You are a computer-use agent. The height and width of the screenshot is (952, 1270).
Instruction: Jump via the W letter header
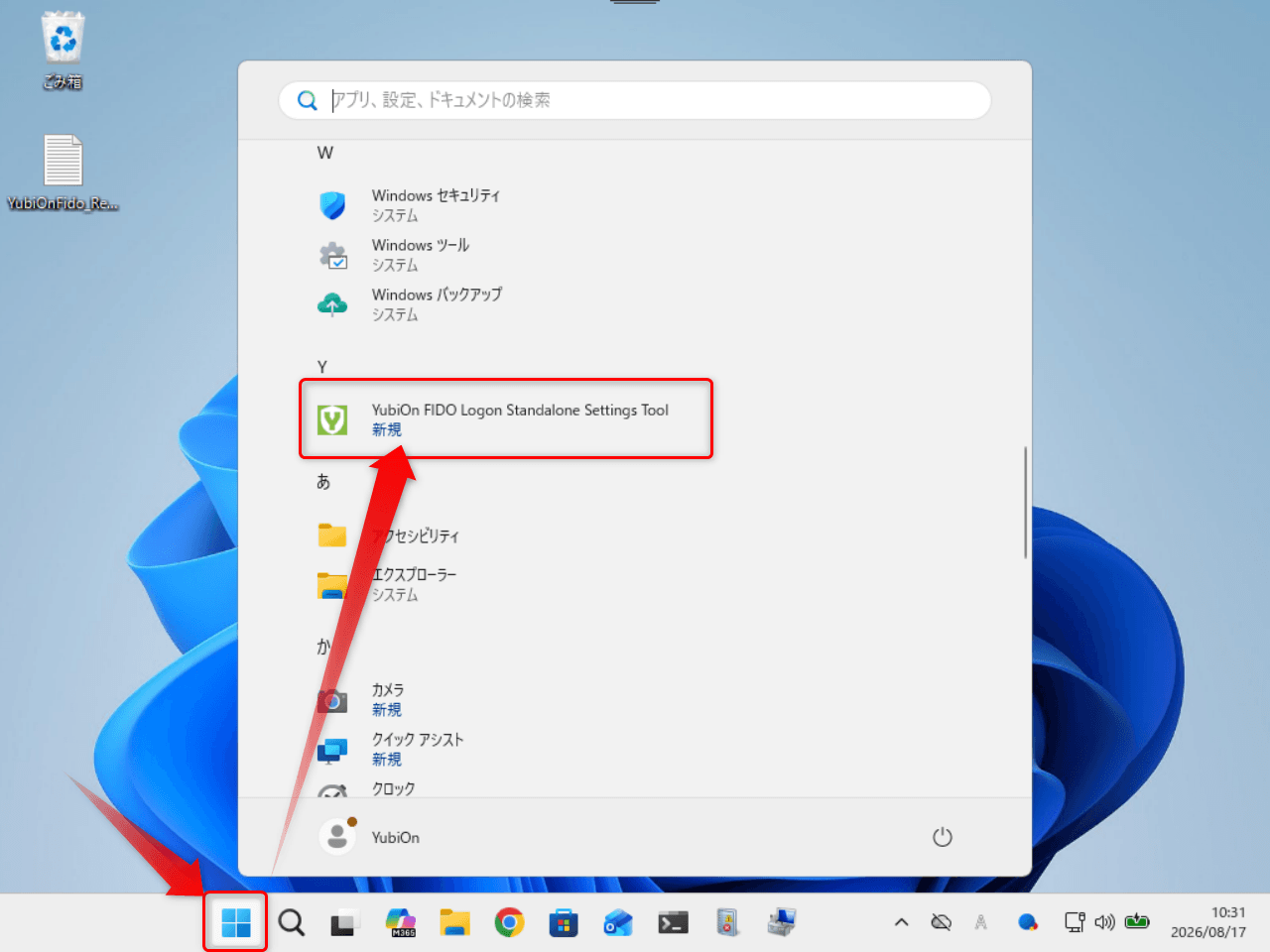click(325, 153)
